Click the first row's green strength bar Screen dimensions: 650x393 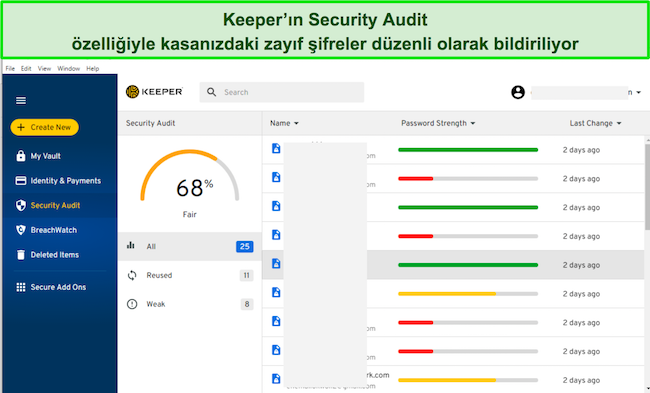coord(468,150)
